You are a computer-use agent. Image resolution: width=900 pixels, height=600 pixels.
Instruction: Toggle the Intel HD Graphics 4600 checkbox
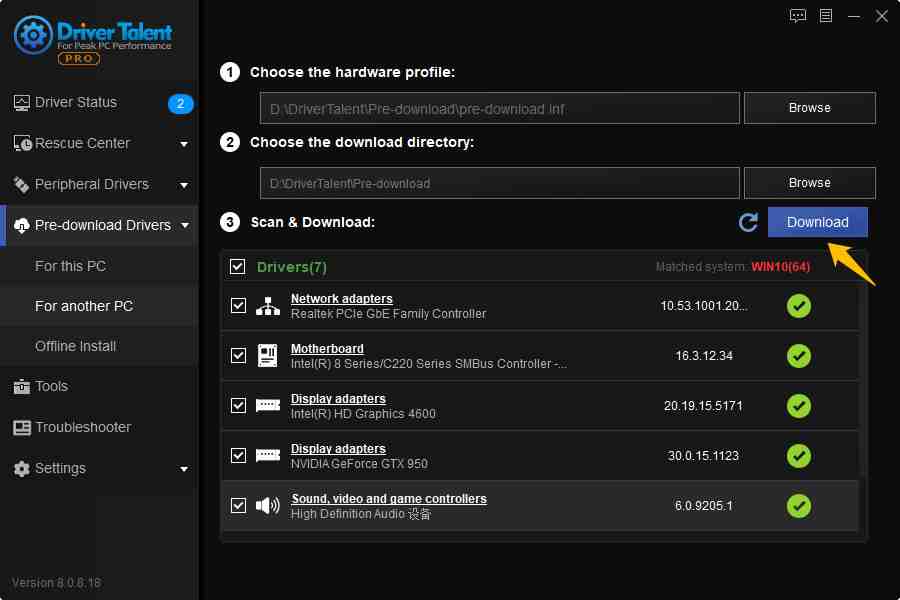238,406
